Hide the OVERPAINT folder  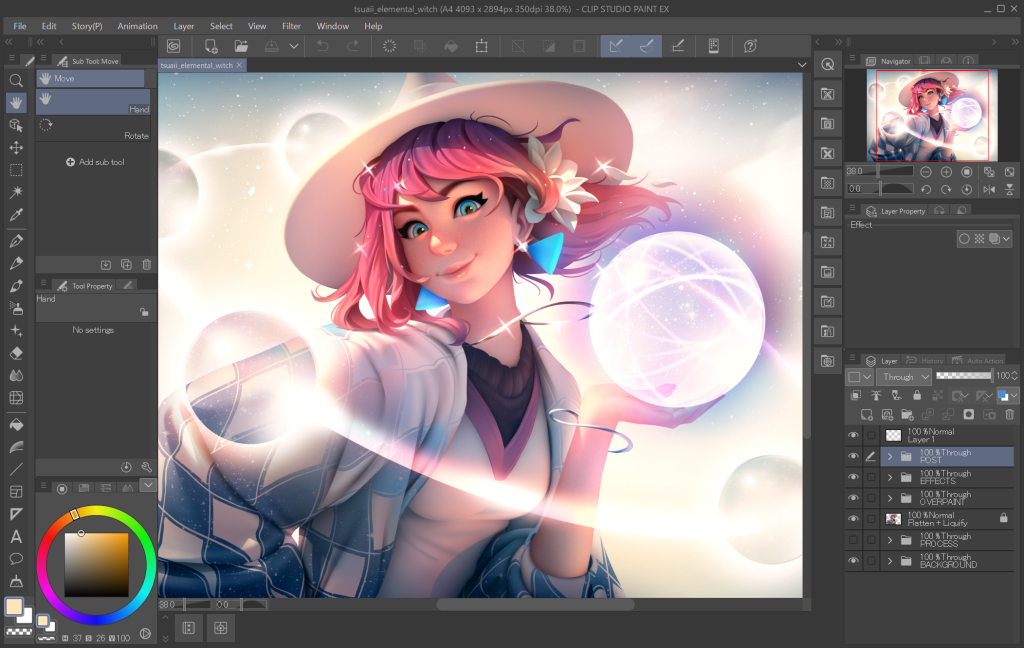(x=853, y=498)
